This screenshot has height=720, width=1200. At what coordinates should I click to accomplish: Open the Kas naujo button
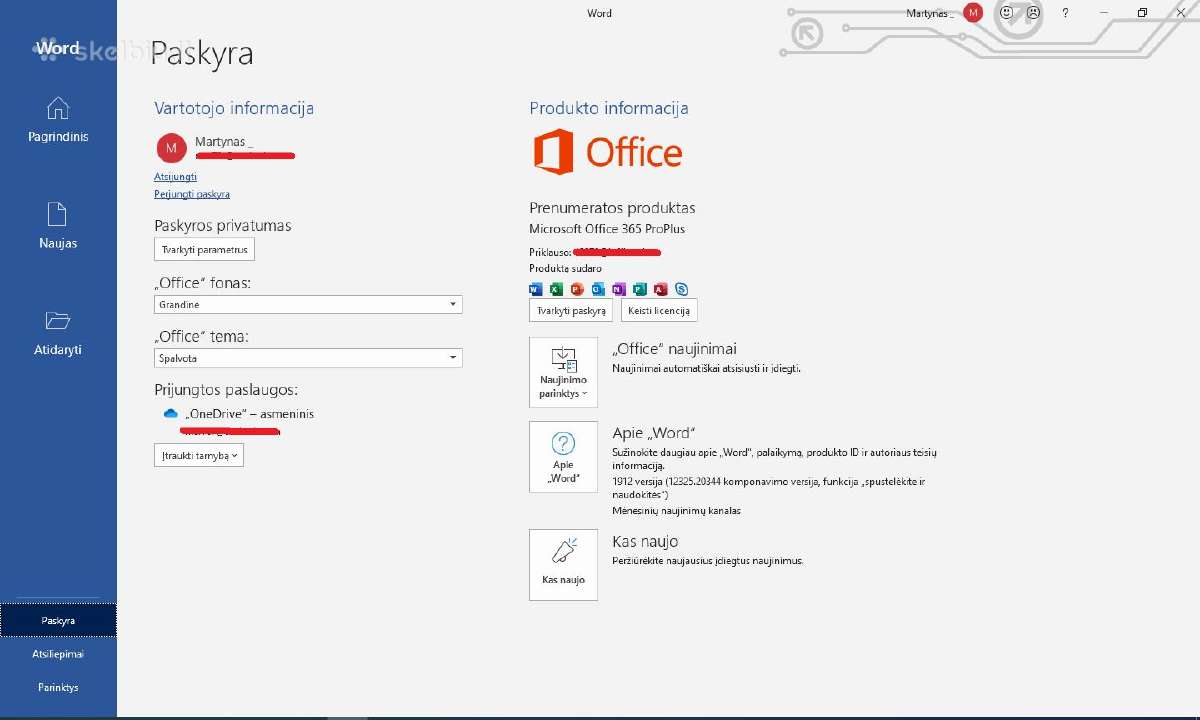point(563,565)
